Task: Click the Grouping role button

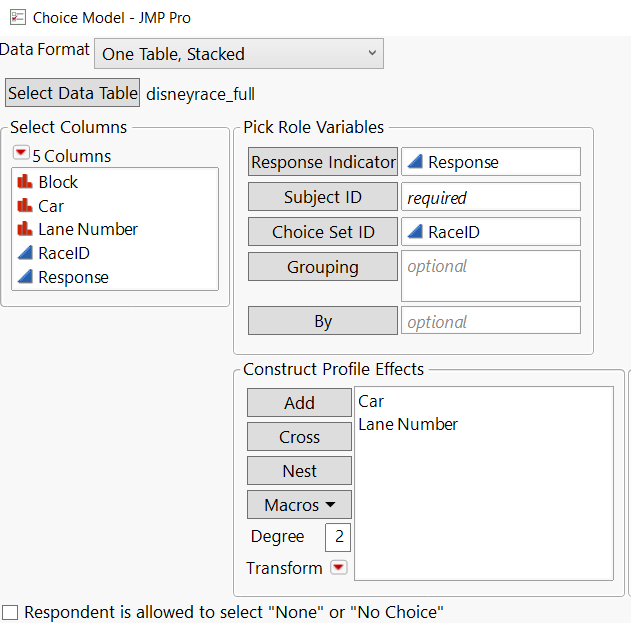Action: [322, 267]
